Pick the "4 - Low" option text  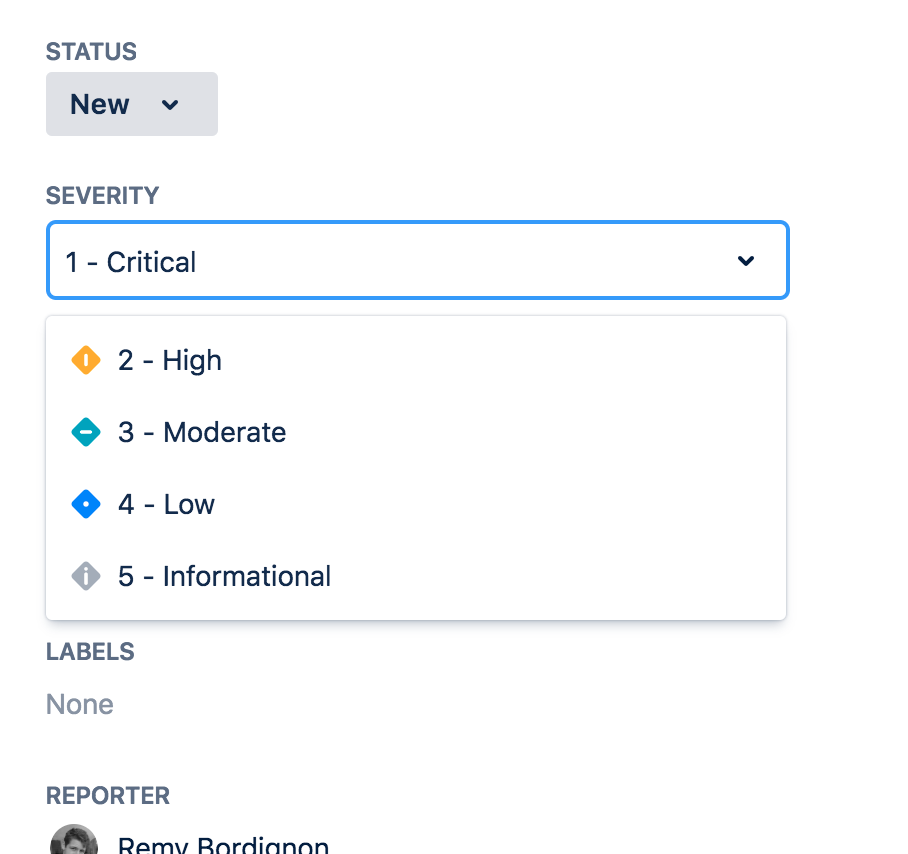pos(166,504)
